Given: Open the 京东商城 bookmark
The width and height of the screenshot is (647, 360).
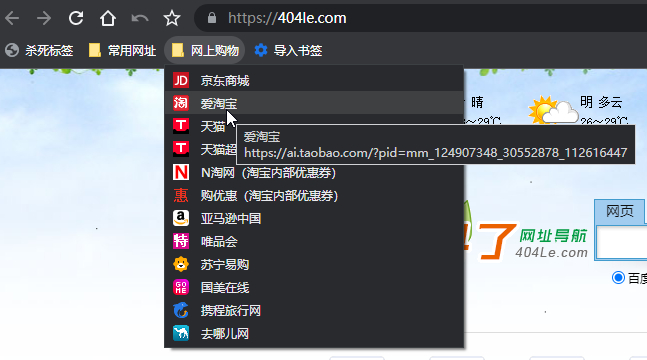Looking at the screenshot, I should click(x=314, y=81).
